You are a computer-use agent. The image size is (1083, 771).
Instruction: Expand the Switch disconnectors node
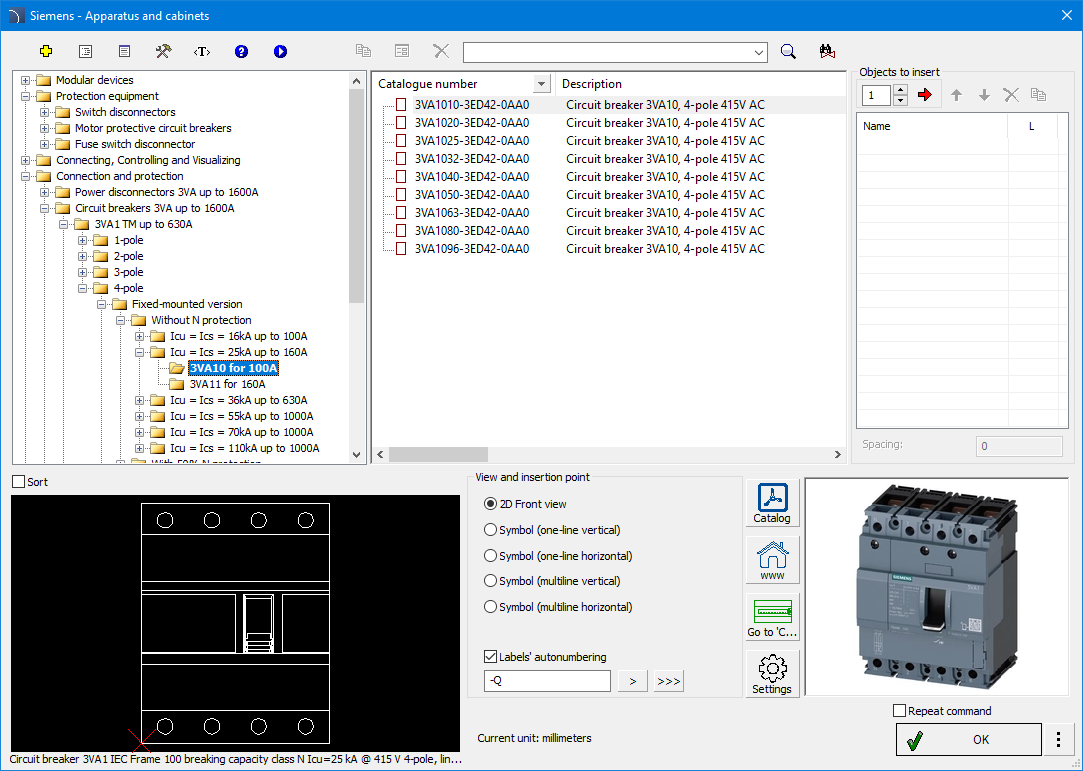(44, 112)
